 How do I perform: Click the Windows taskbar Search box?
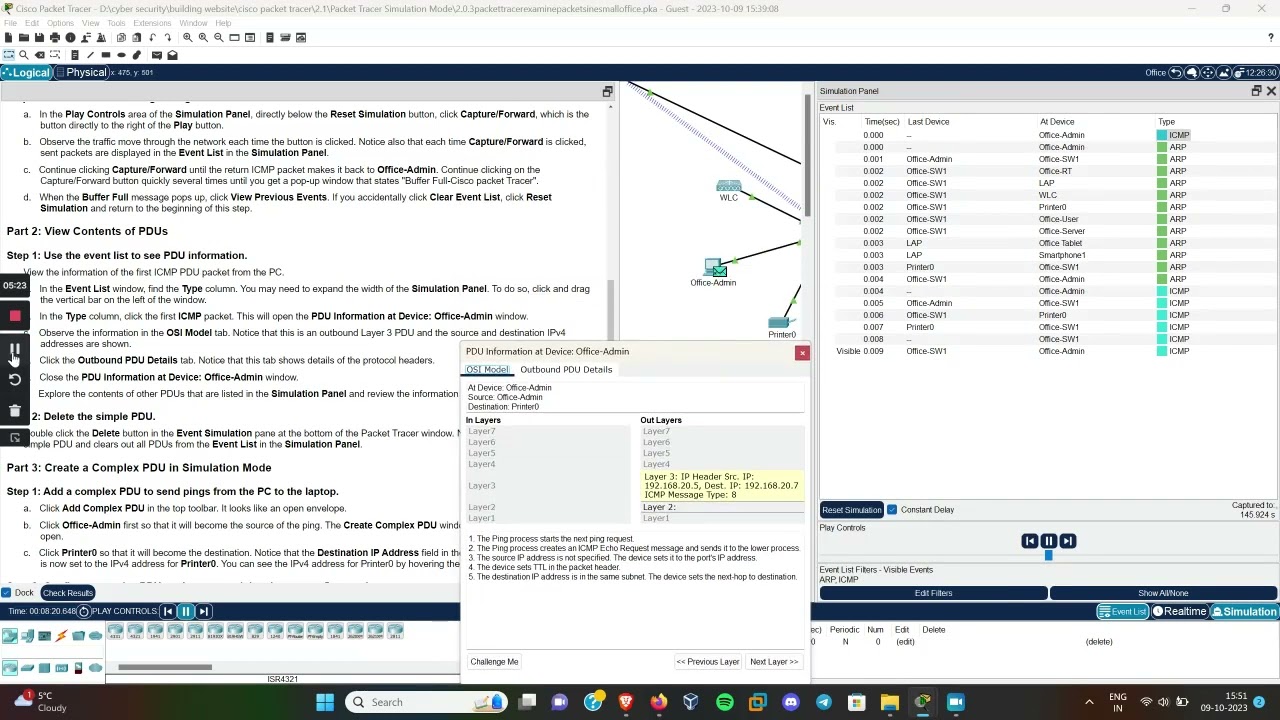pos(425,702)
